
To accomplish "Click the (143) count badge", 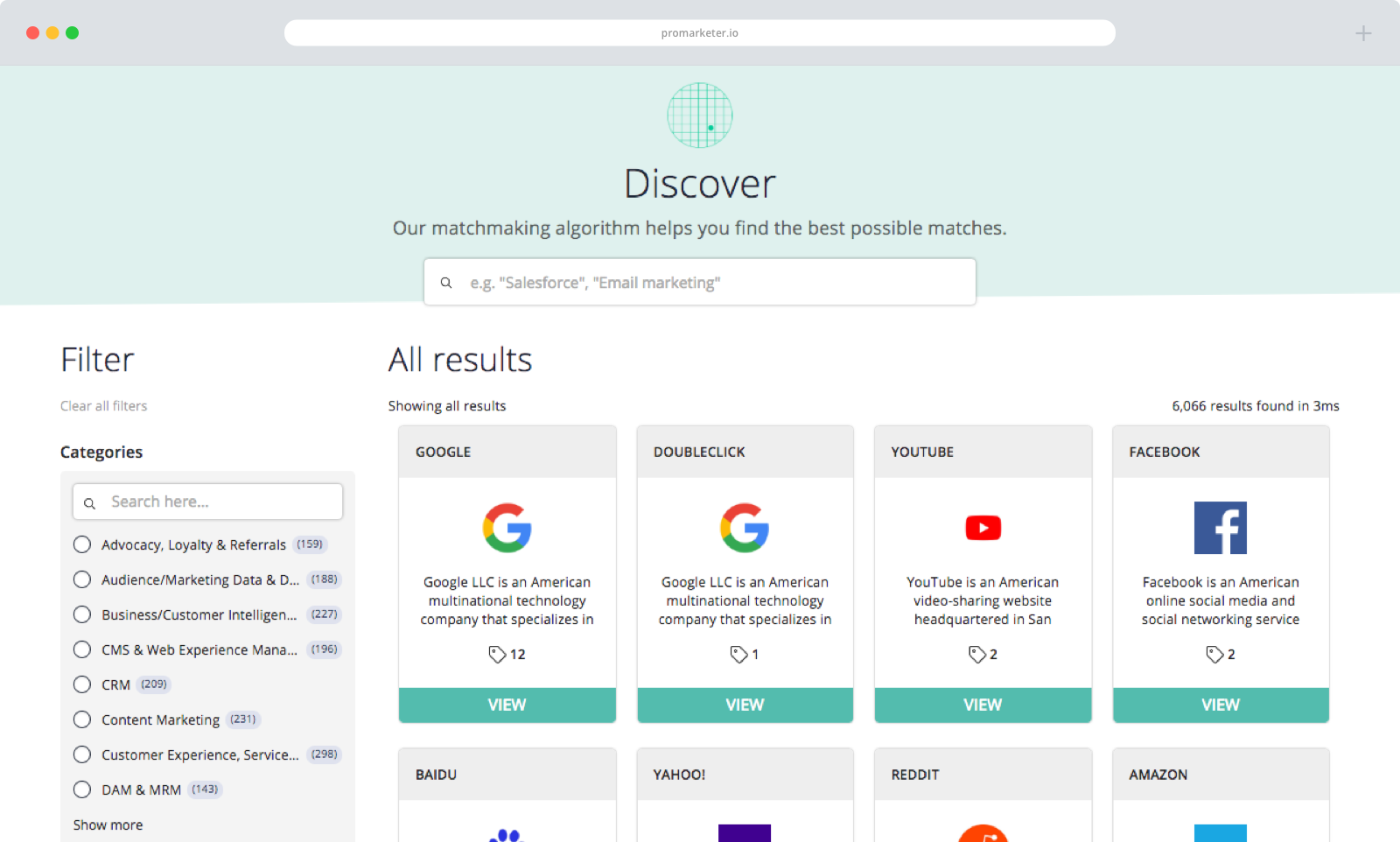I will coord(205,789).
